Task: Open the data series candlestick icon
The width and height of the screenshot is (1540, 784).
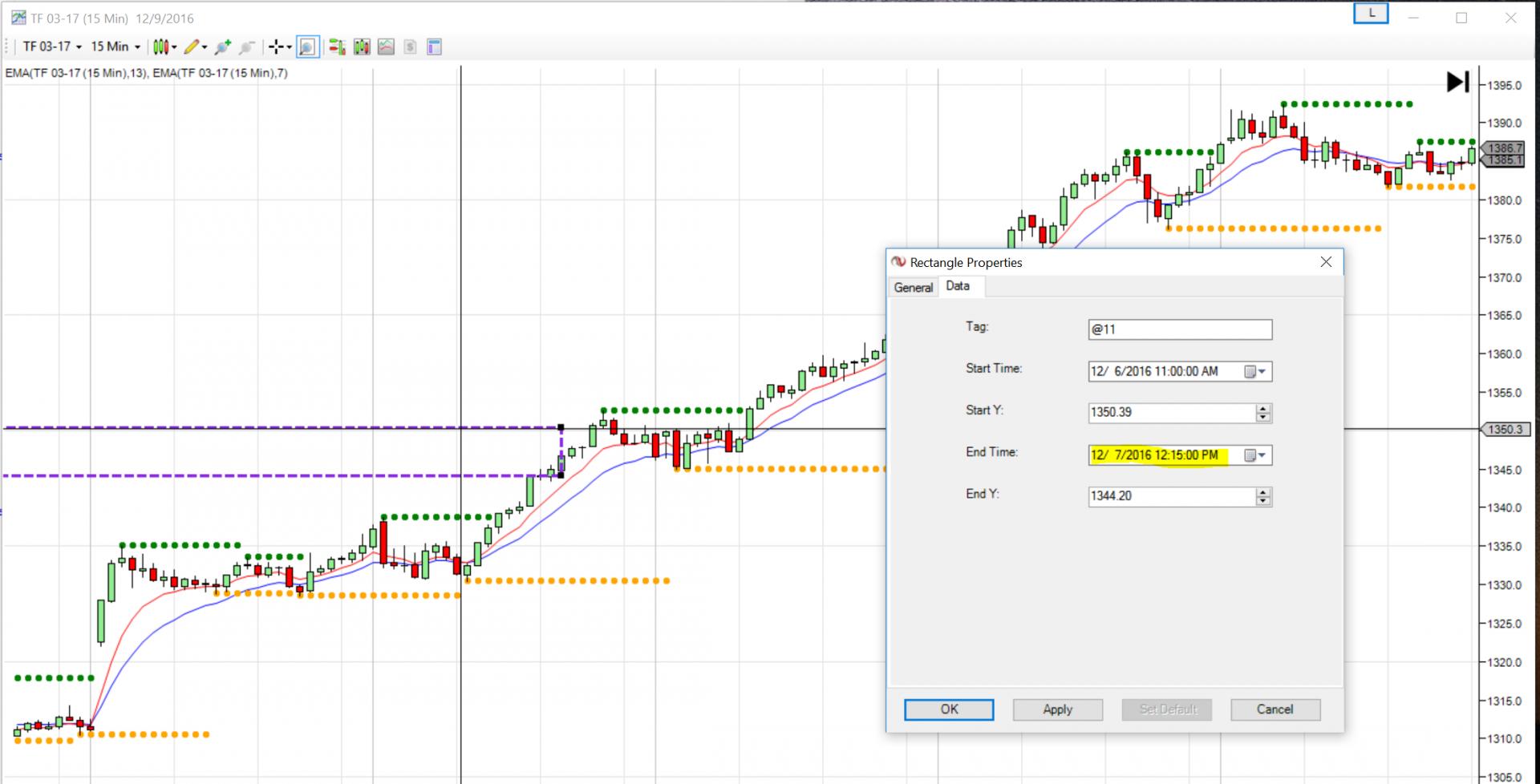Action: pyautogui.click(x=362, y=47)
